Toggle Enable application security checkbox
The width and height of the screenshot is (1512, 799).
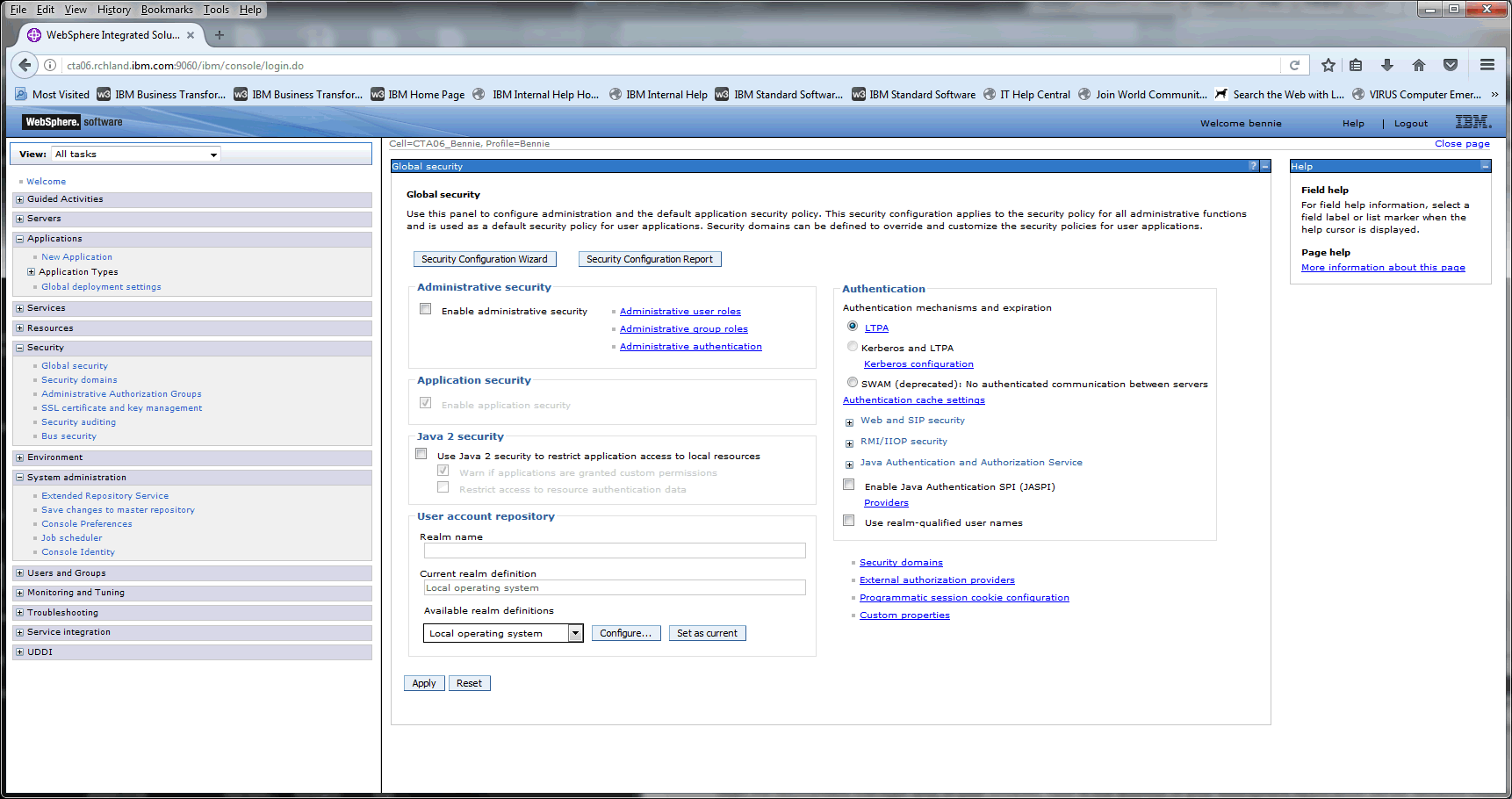tap(426, 403)
